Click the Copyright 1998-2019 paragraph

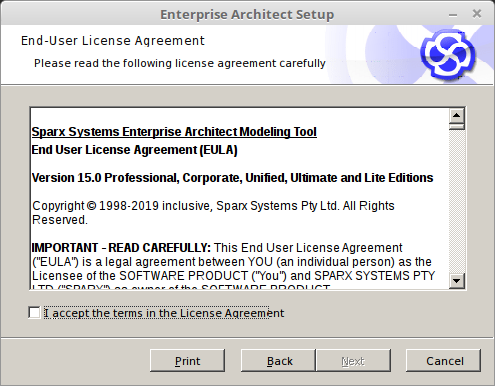click(213, 213)
